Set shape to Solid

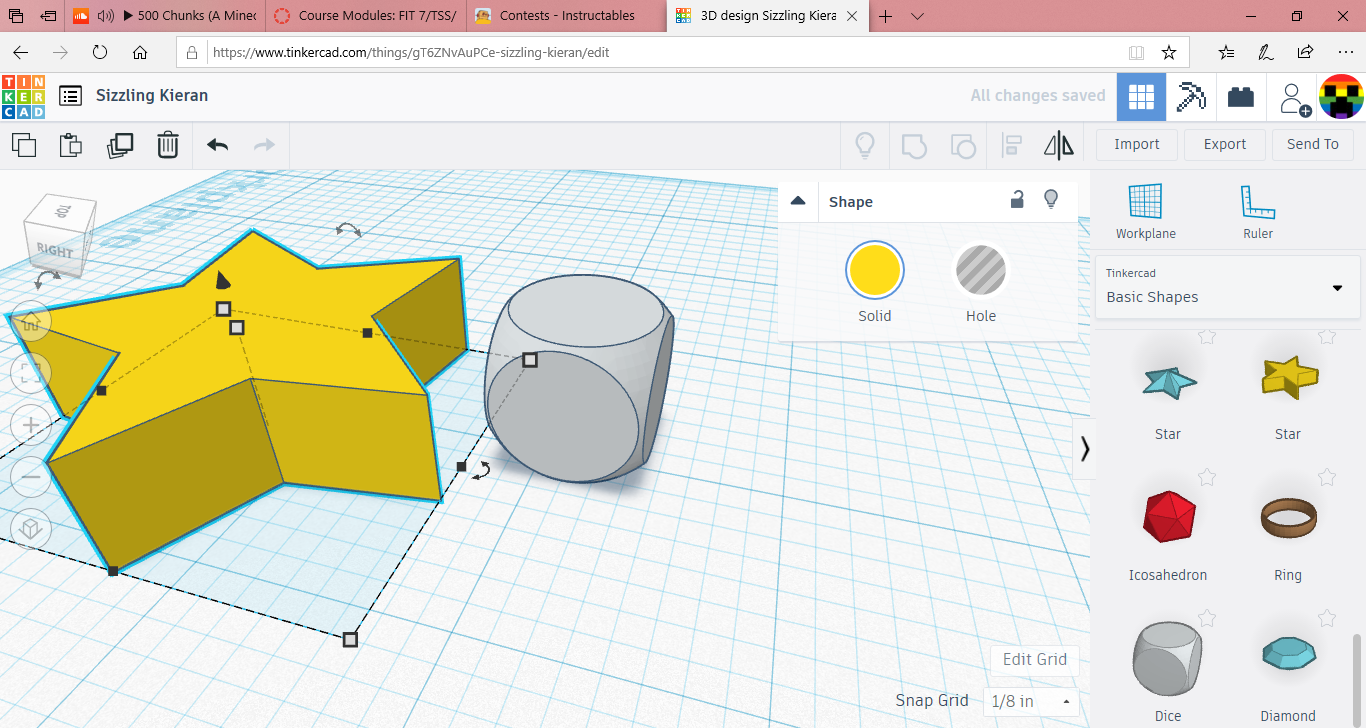pyautogui.click(x=875, y=284)
